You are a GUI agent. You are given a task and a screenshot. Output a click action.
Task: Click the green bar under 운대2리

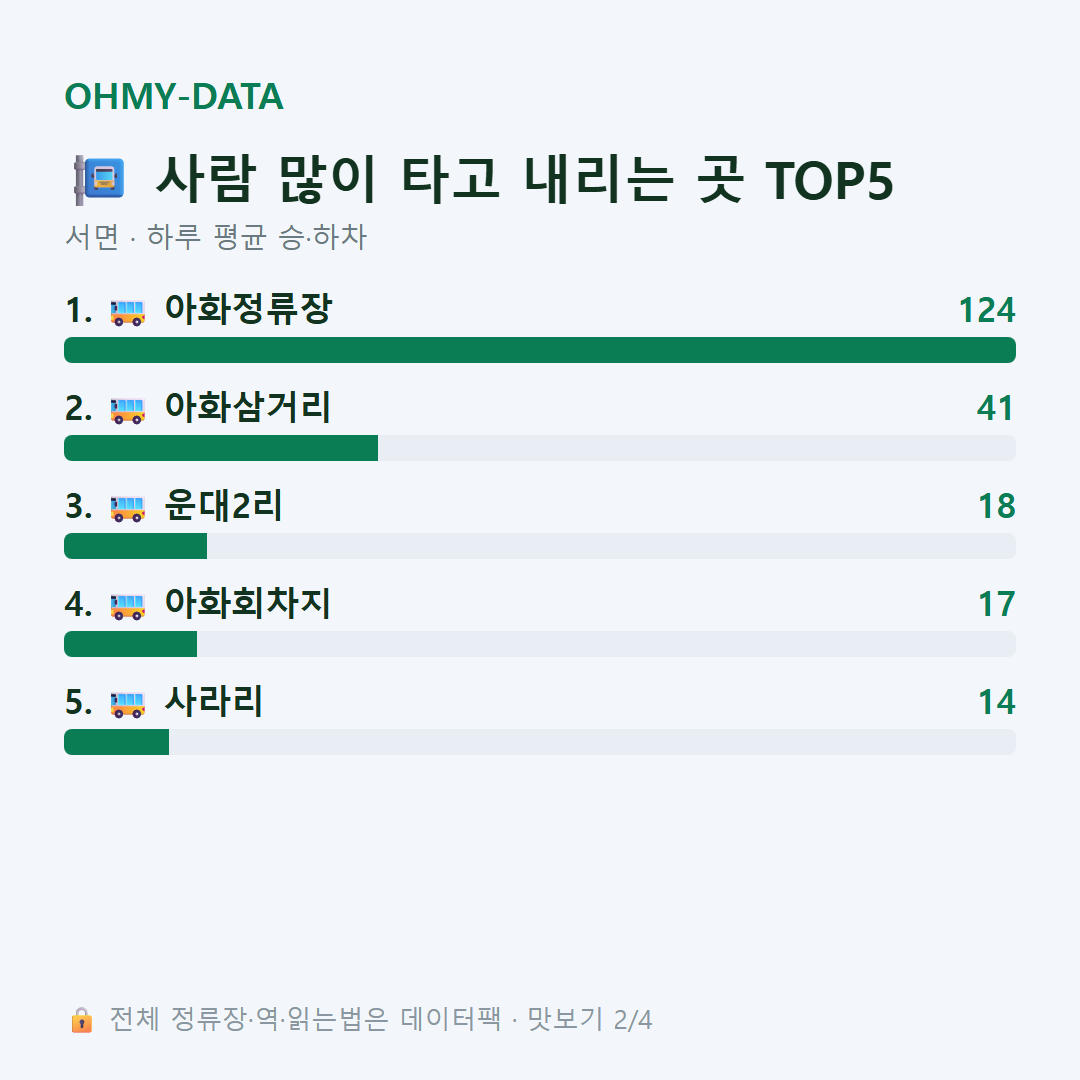click(136, 546)
